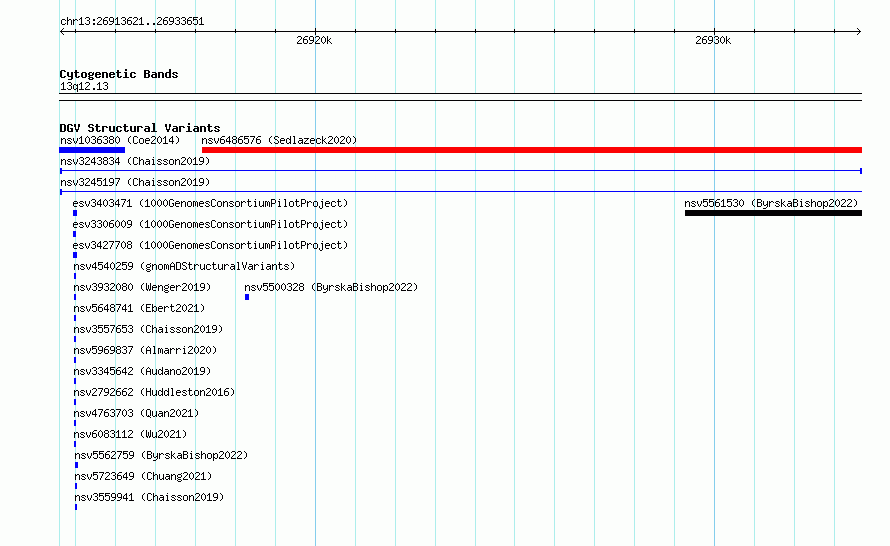
Task: Open nsv3243834 (Chaisson2019) variant label
Action: [135, 161]
